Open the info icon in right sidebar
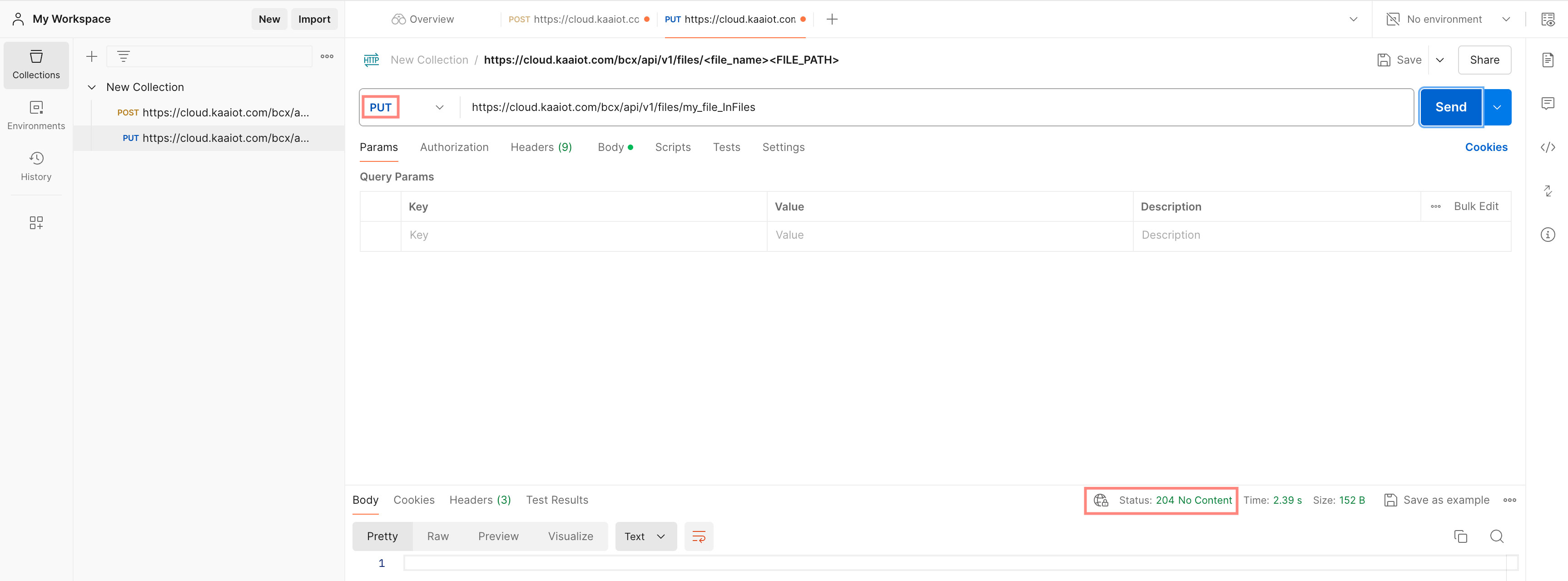Viewport: 1568px width, 581px height. point(1547,235)
